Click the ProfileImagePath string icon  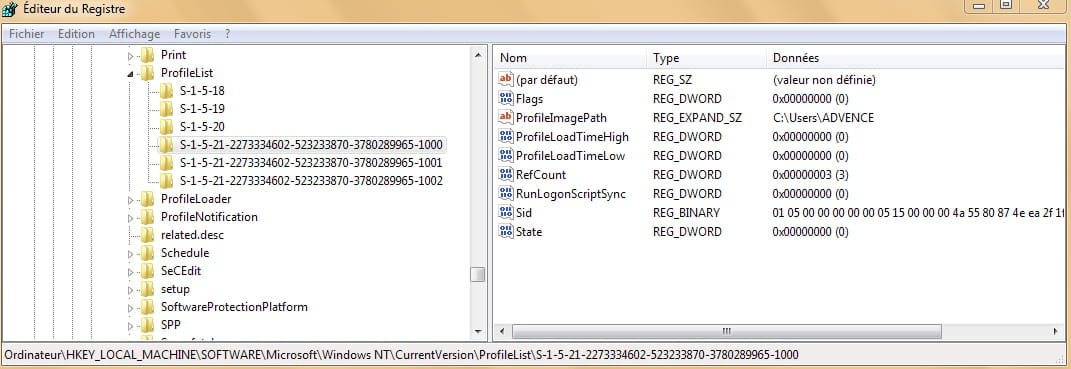506,118
